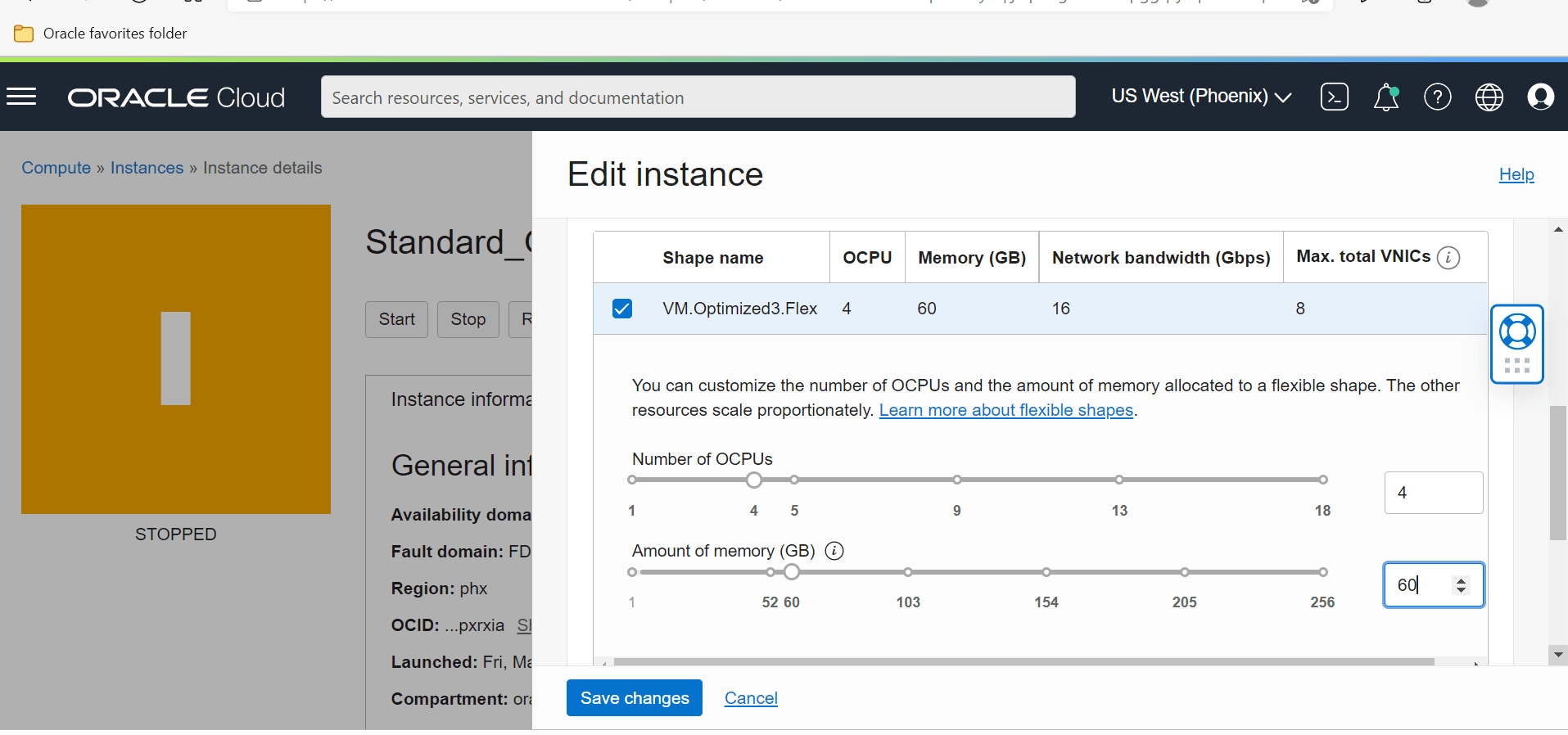Click the Save changes button
The image size is (1568, 735).
(x=635, y=698)
